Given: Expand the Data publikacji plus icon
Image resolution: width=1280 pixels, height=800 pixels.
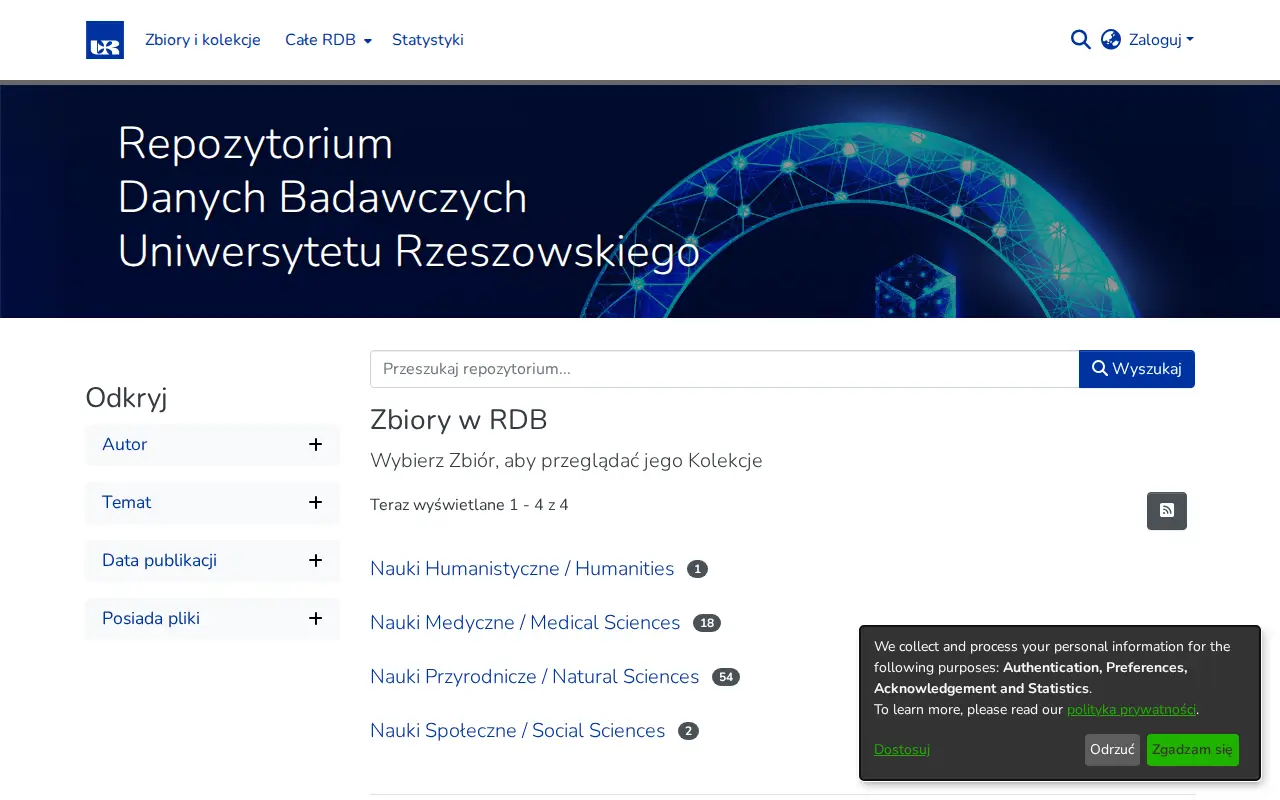Looking at the screenshot, I should click(x=315, y=561).
